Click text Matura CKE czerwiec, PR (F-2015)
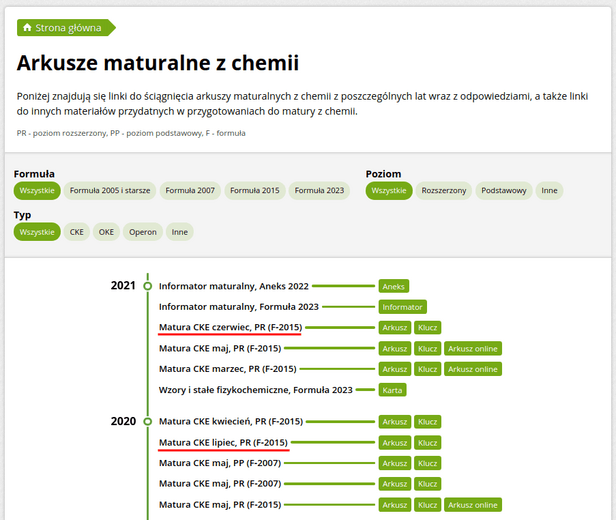The height and width of the screenshot is (520, 616). (231, 327)
